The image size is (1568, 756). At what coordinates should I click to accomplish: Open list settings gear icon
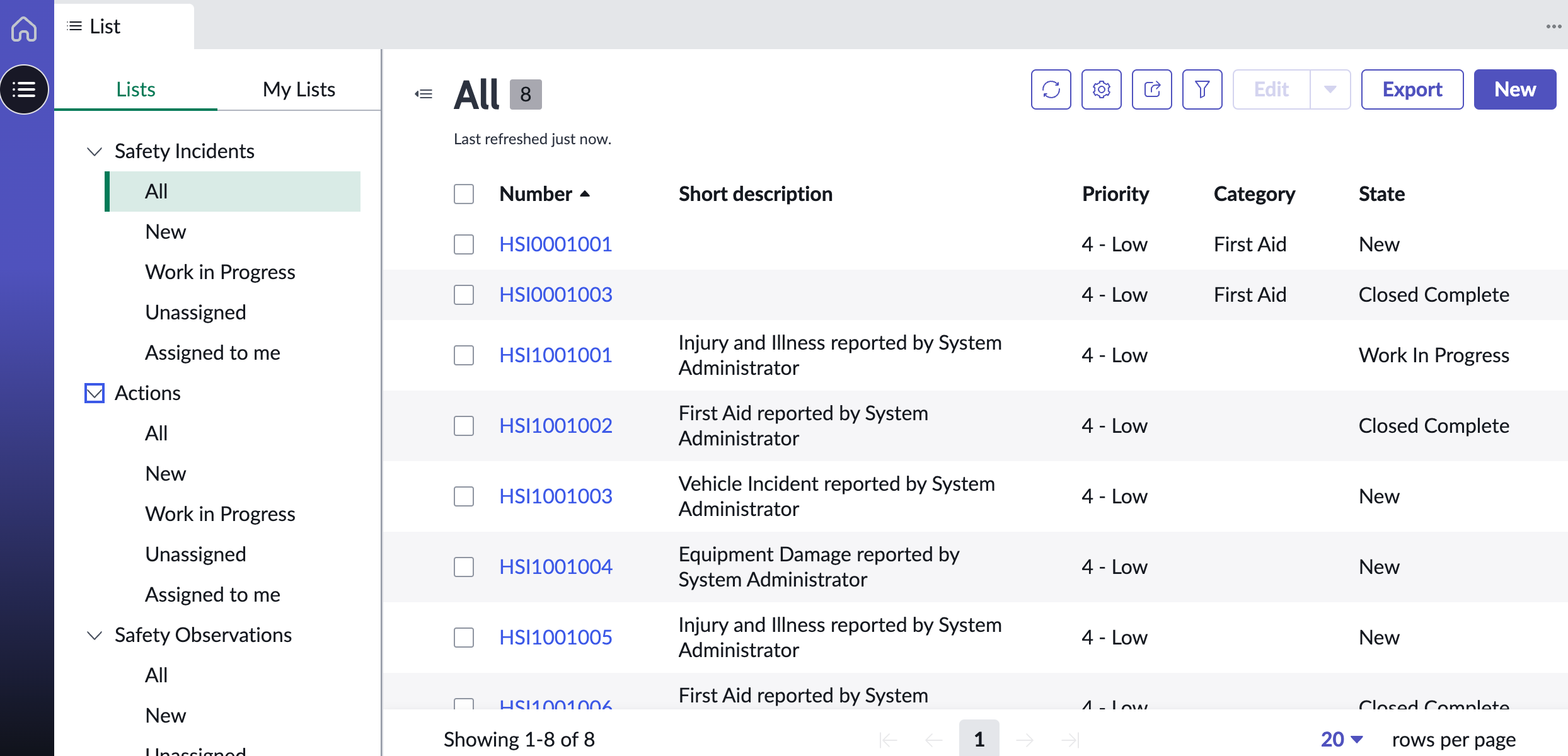[1101, 89]
